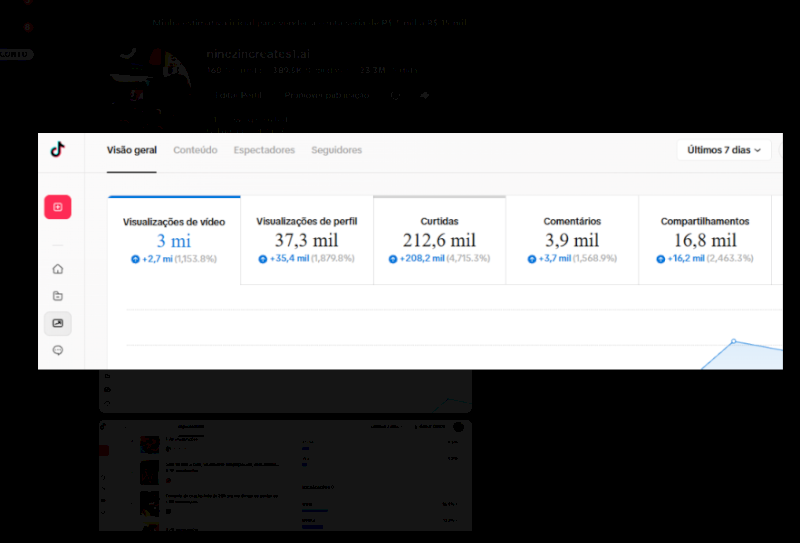800x543 pixels.
Task: Click the red upload plus button
Action: coord(58,207)
